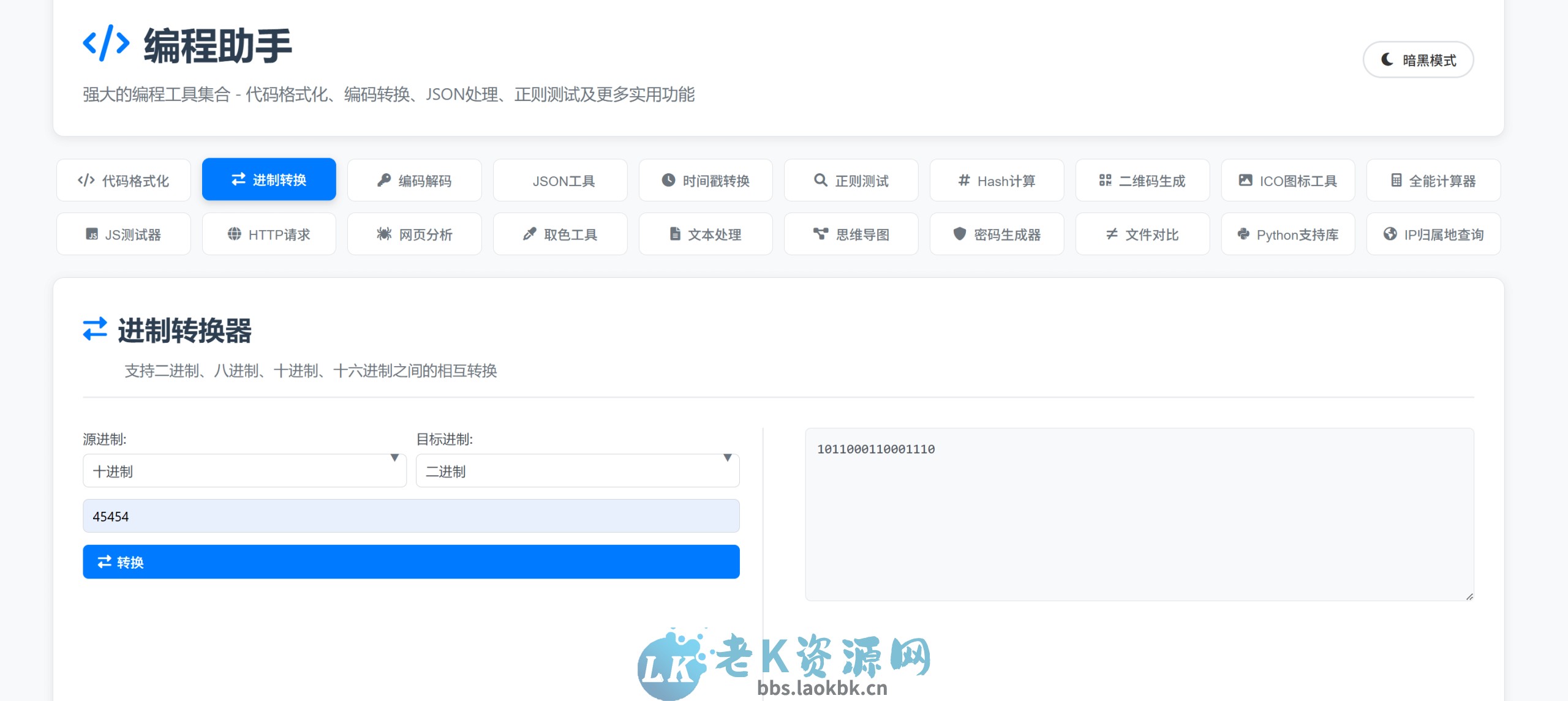This screenshot has height=701, width=1568.
Task: Open the Python支持库 tool
Action: (1288, 233)
